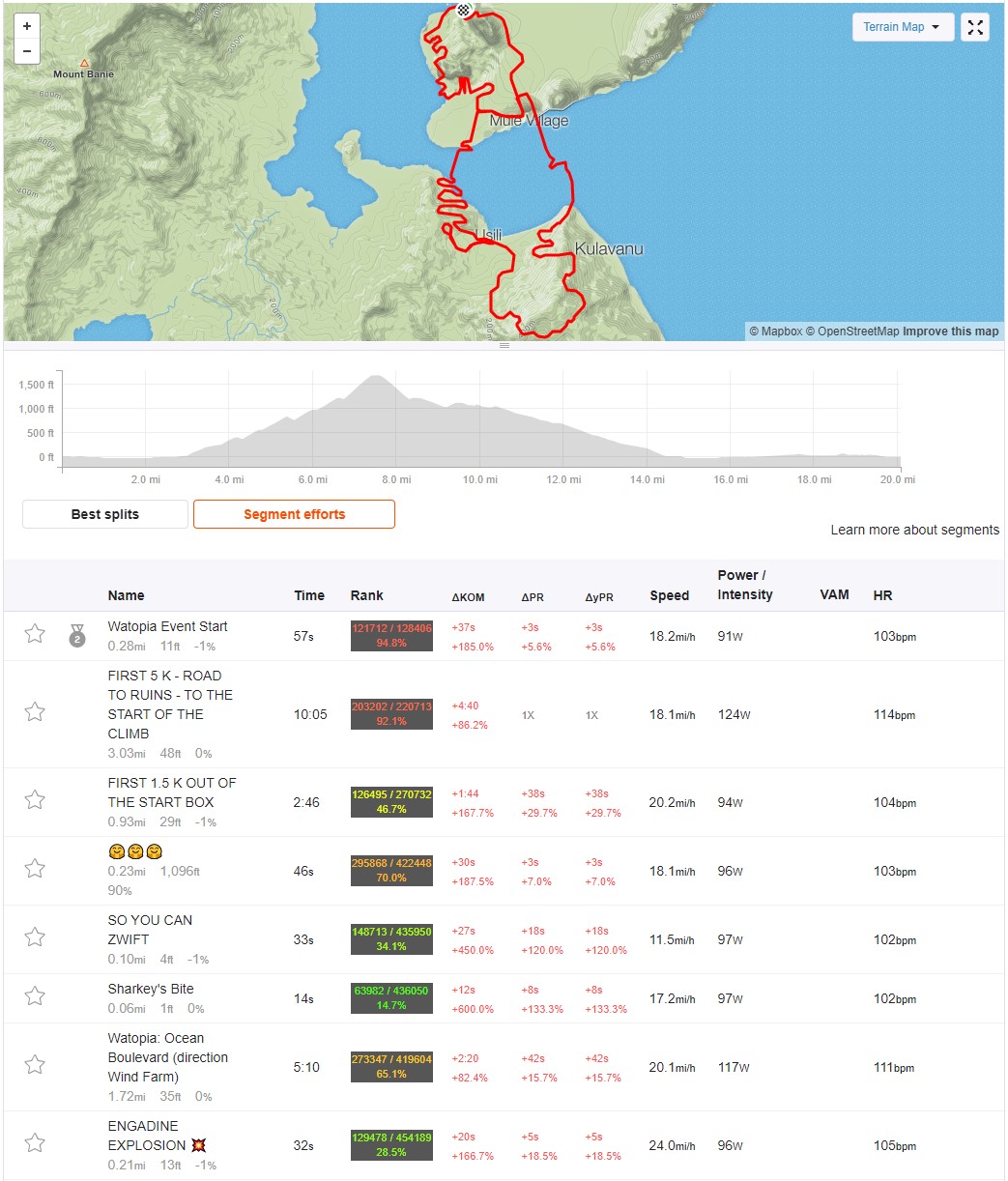Click the 124W power value
The image size is (1008, 1181).
point(734,714)
